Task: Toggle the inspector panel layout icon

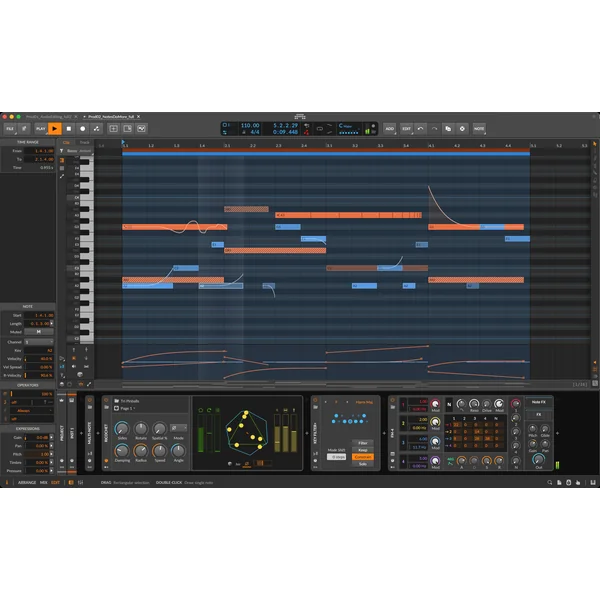Action: pos(127,129)
